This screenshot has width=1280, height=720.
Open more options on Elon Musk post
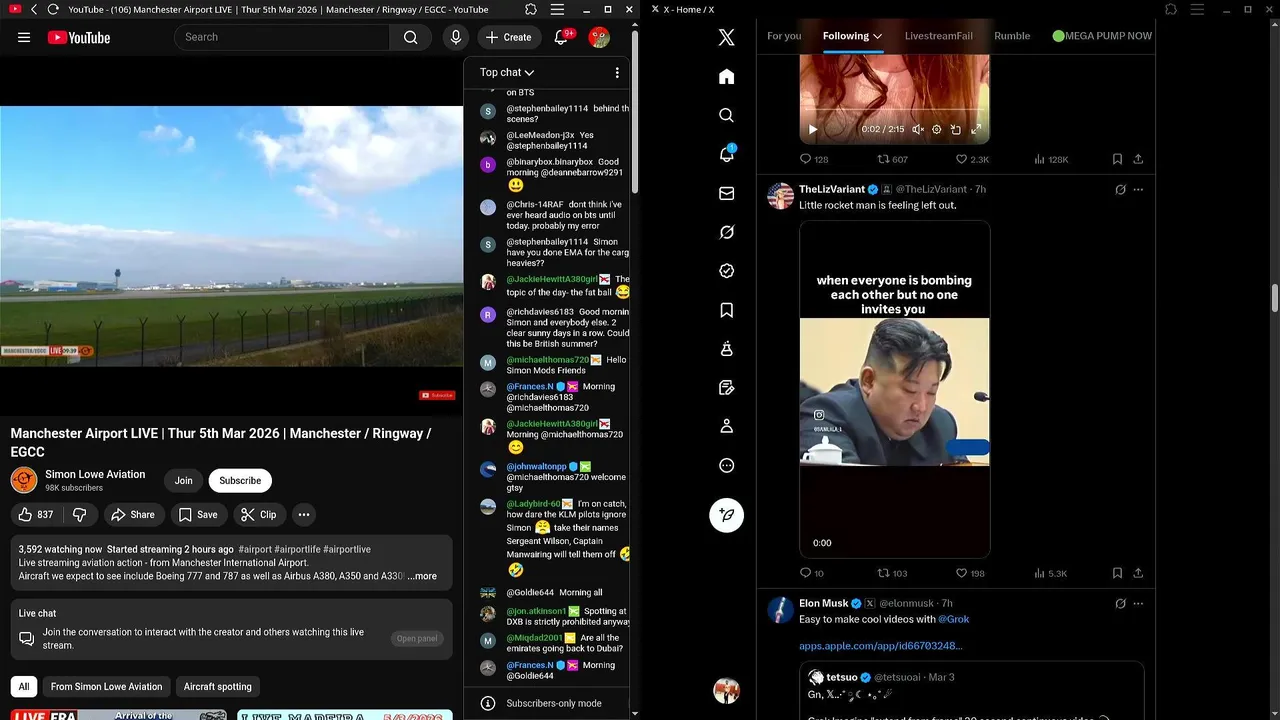tap(1138, 603)
